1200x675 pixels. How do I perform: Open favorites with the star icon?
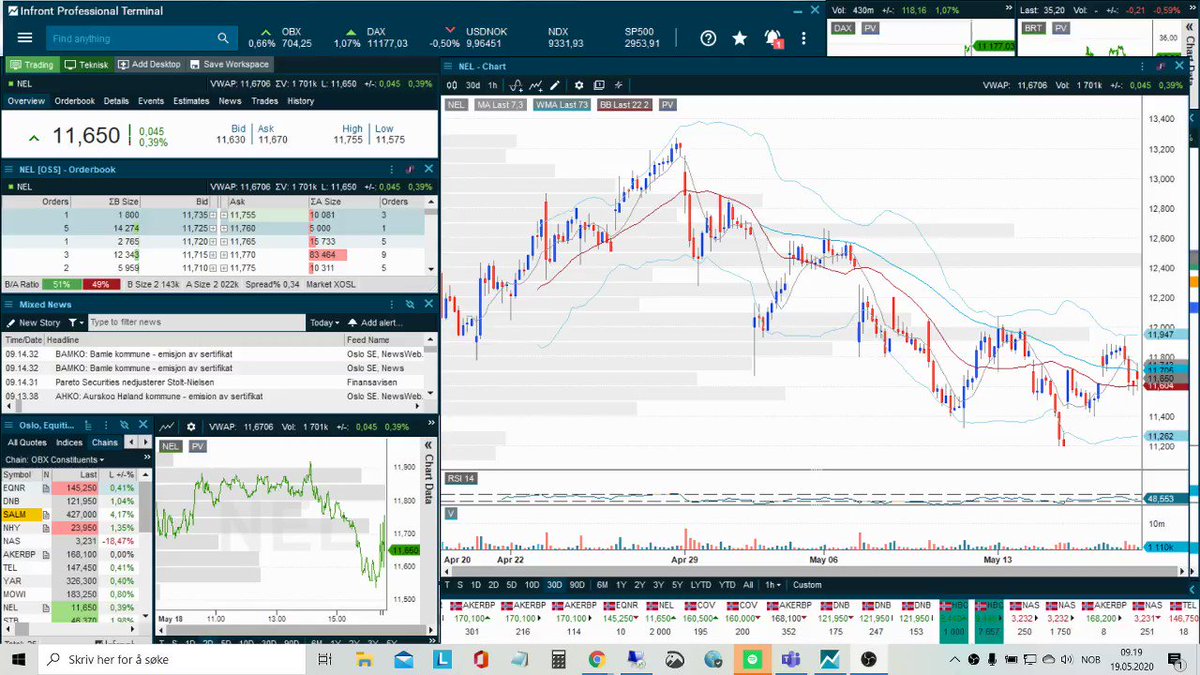point(739,38)
